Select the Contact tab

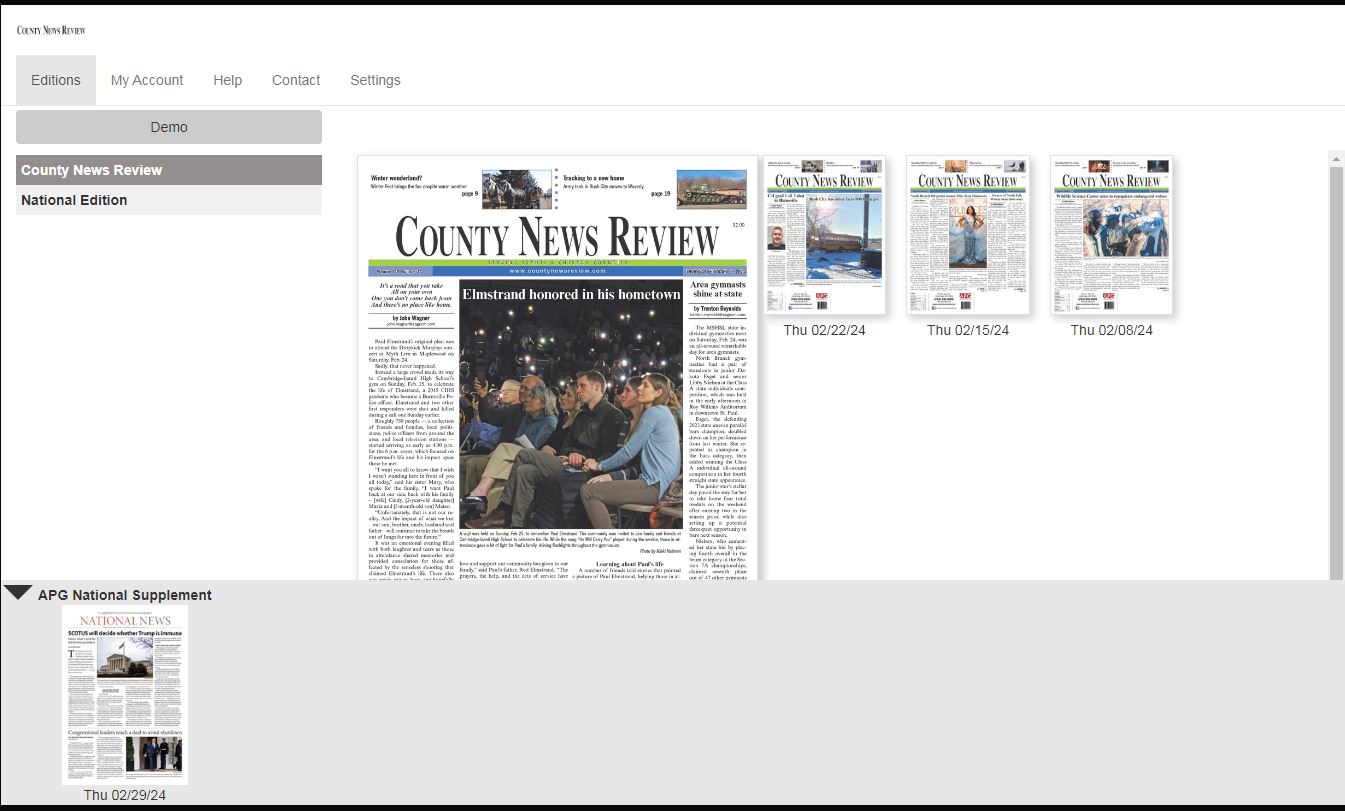click(x=296, y=80)
